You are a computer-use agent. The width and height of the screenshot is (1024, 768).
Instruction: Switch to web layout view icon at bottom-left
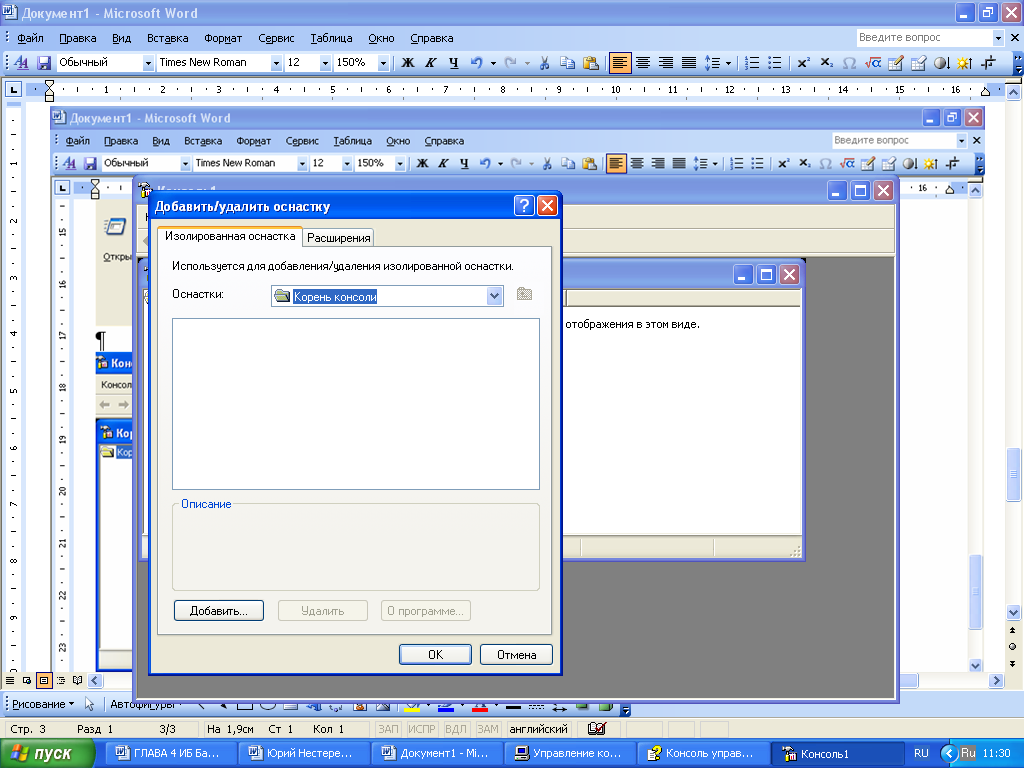point(27,680)
